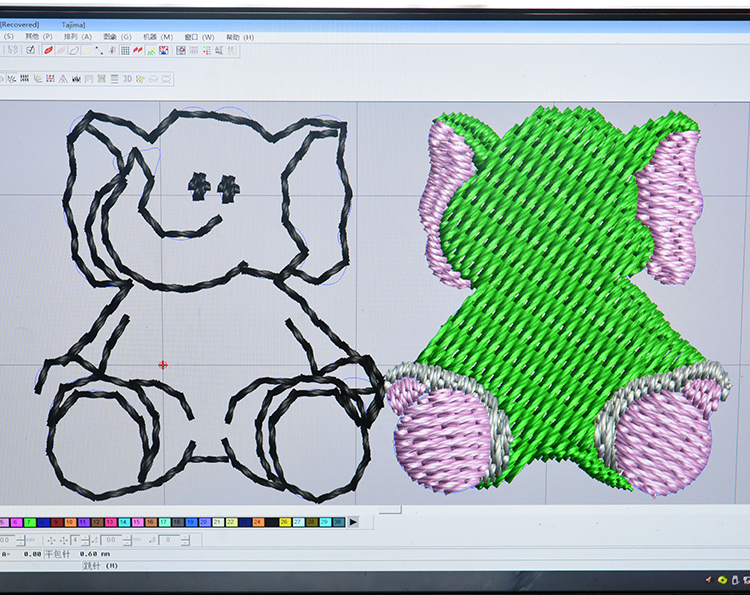Click the red leaf-shaped stitch tool icon
Image resolution: width=750 pixels, height=595 pixels.
click(47, 49)
